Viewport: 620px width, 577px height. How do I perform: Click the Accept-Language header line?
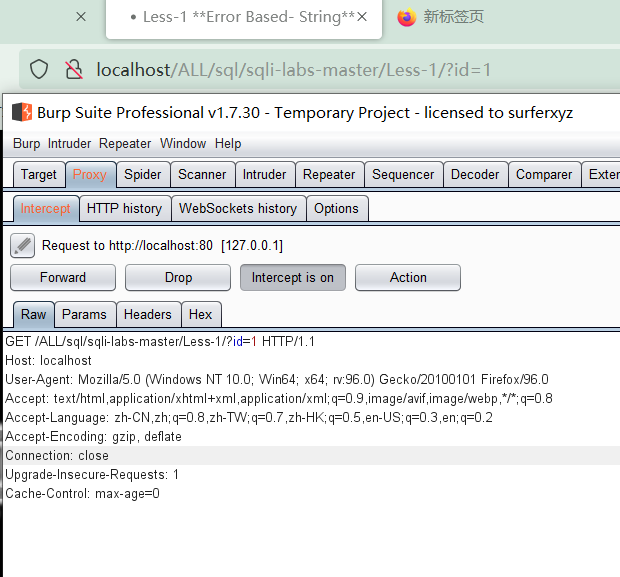[249, 417]
